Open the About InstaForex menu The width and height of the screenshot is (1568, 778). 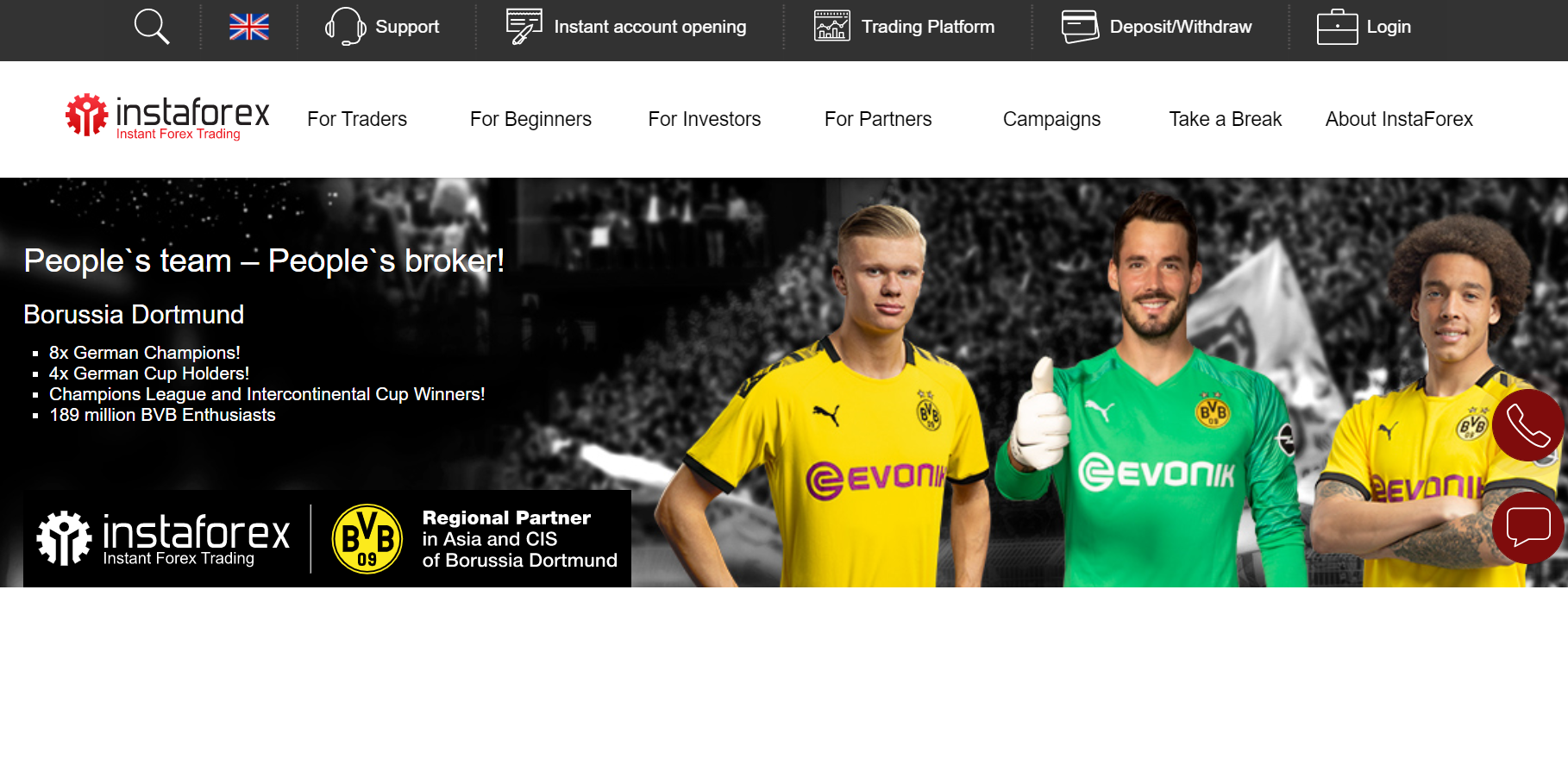coord(1399,119)
